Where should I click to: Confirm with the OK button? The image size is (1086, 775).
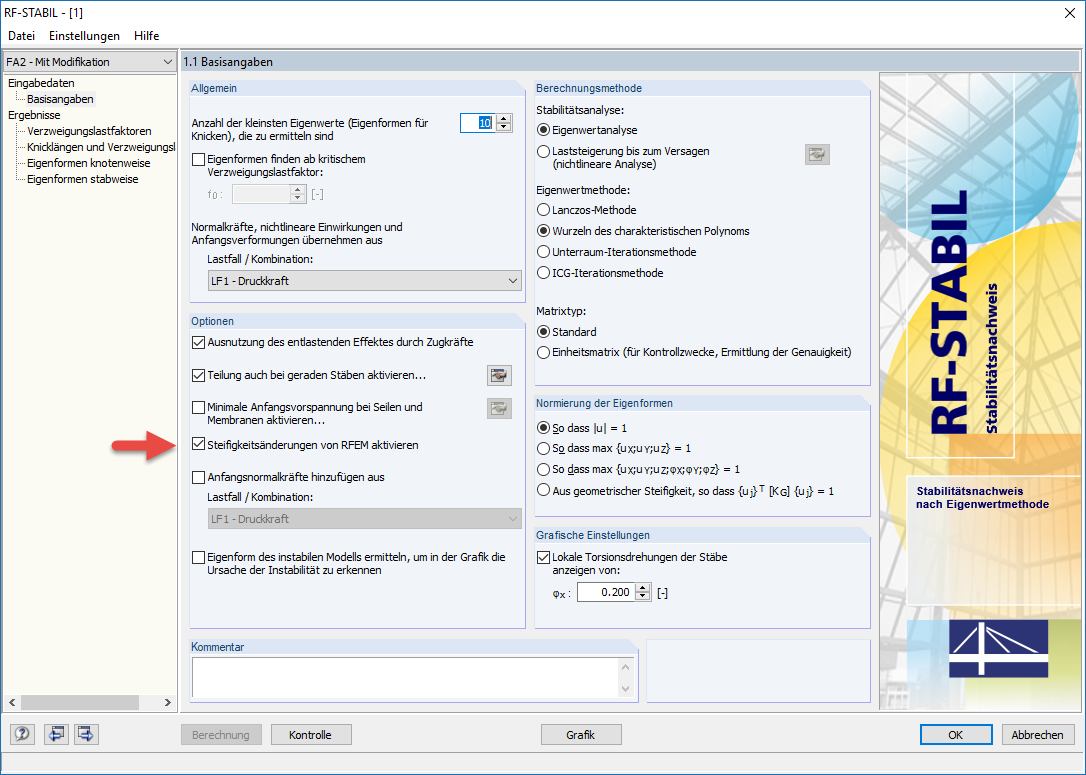(x=956, y=735)
